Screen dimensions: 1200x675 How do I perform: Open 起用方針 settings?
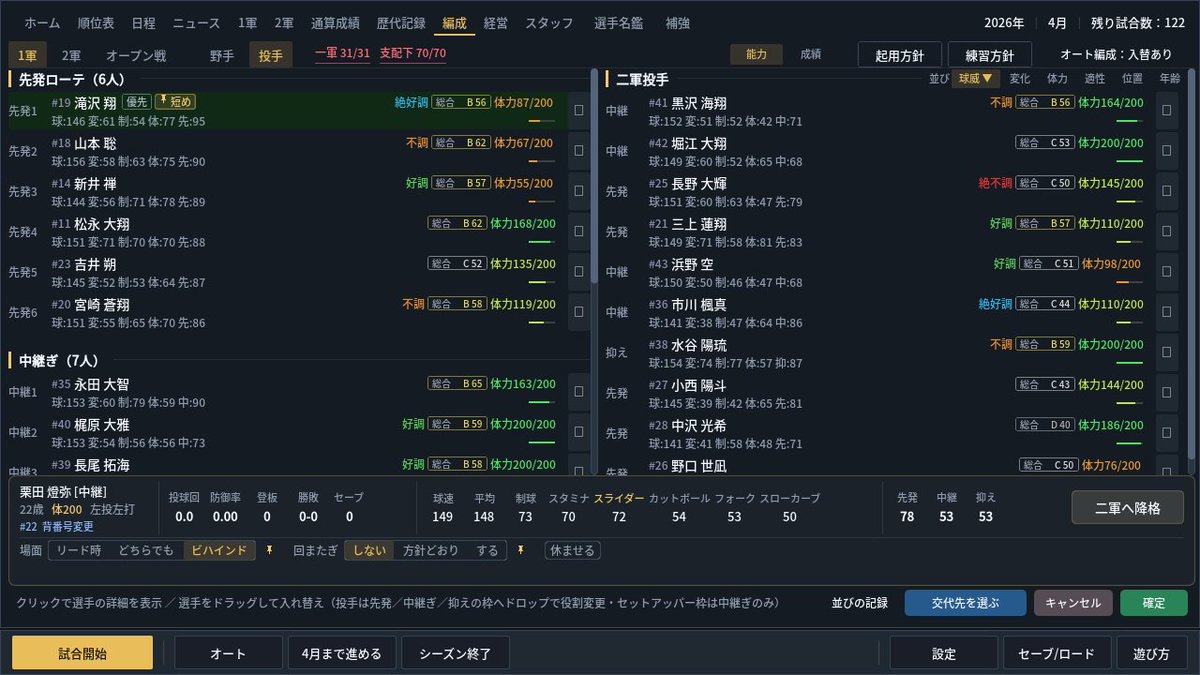[901, 55]
